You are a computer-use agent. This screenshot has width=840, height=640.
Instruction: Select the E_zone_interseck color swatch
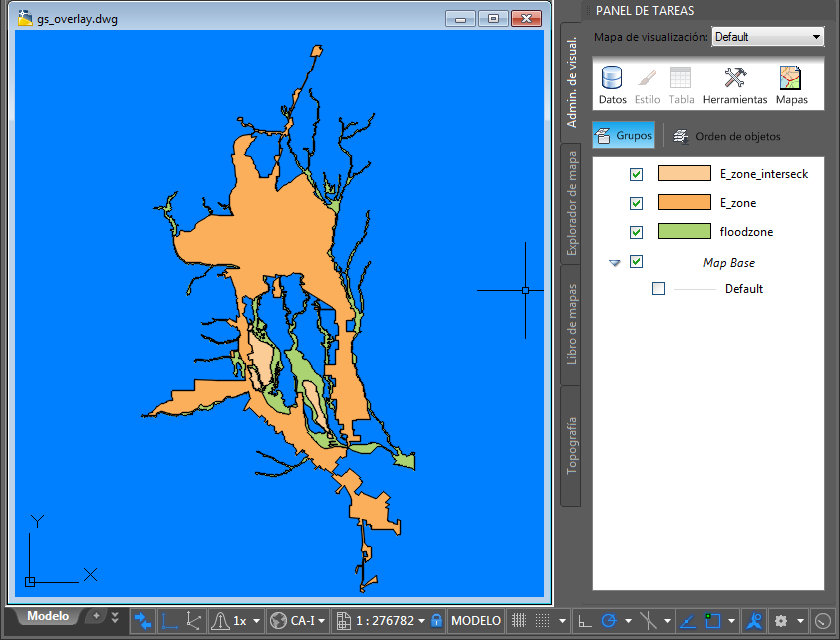[x=684, y=174]
